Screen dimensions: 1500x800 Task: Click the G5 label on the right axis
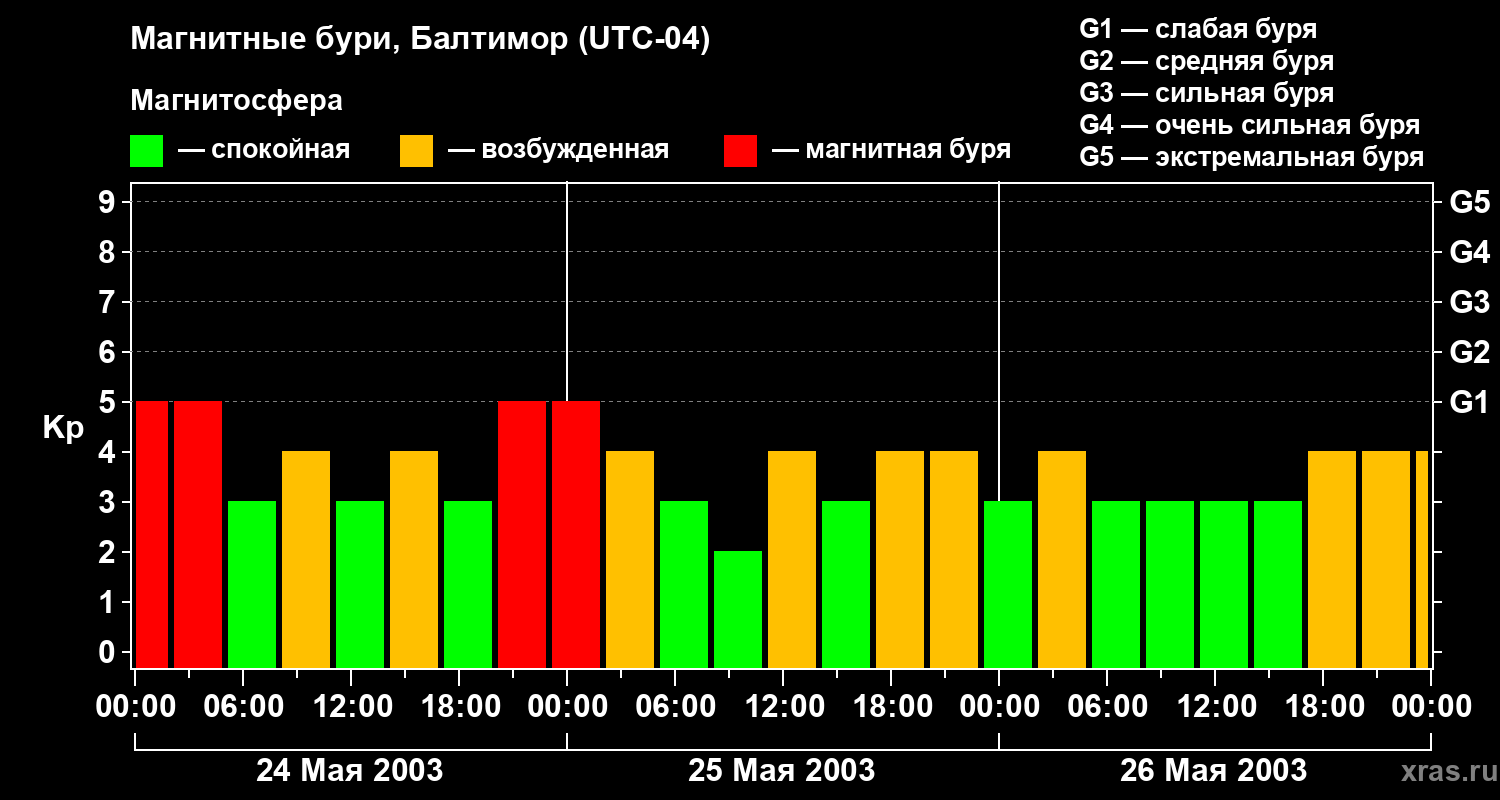point(1469,203)
